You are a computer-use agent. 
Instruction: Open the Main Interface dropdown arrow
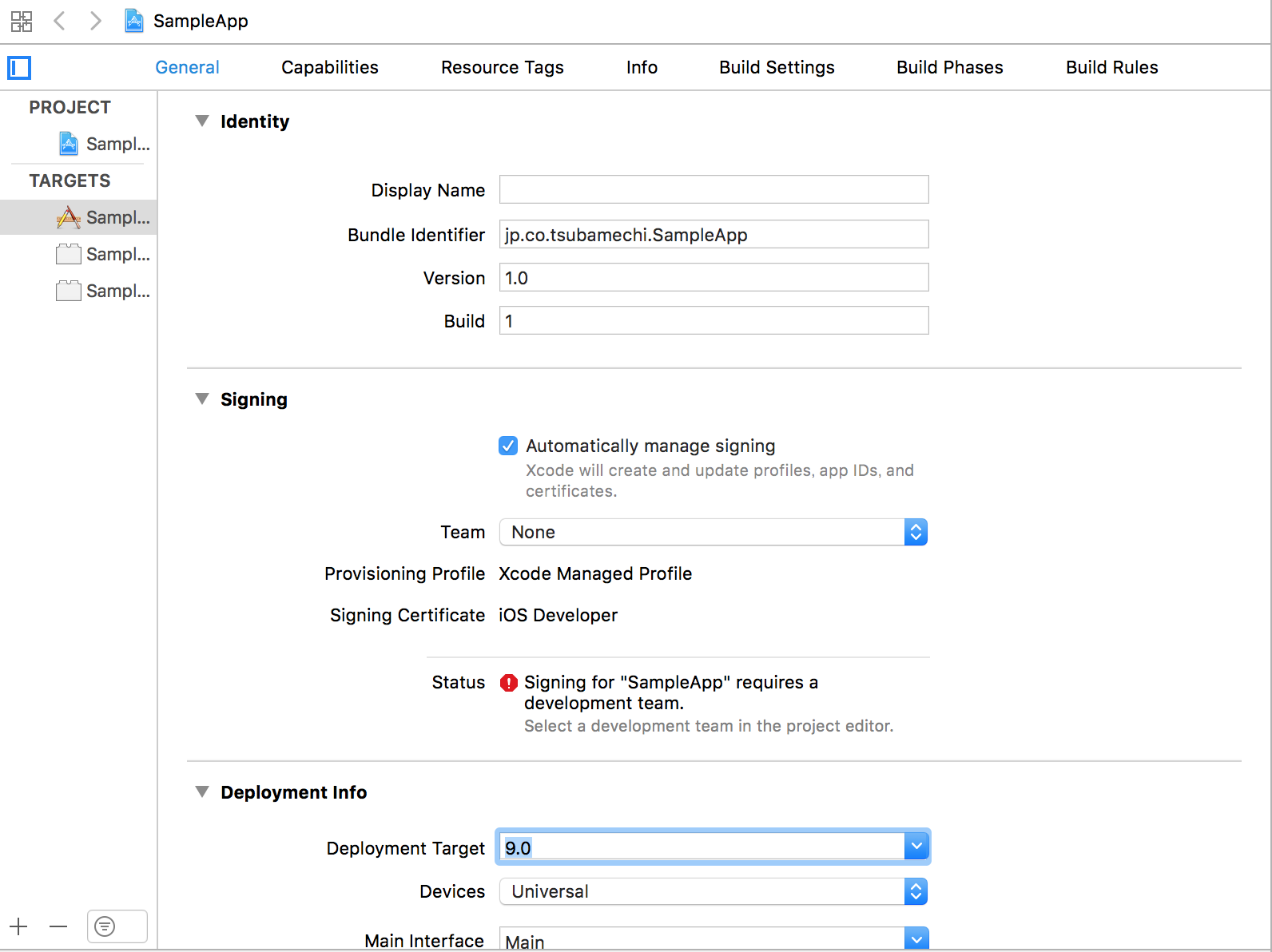916,939
